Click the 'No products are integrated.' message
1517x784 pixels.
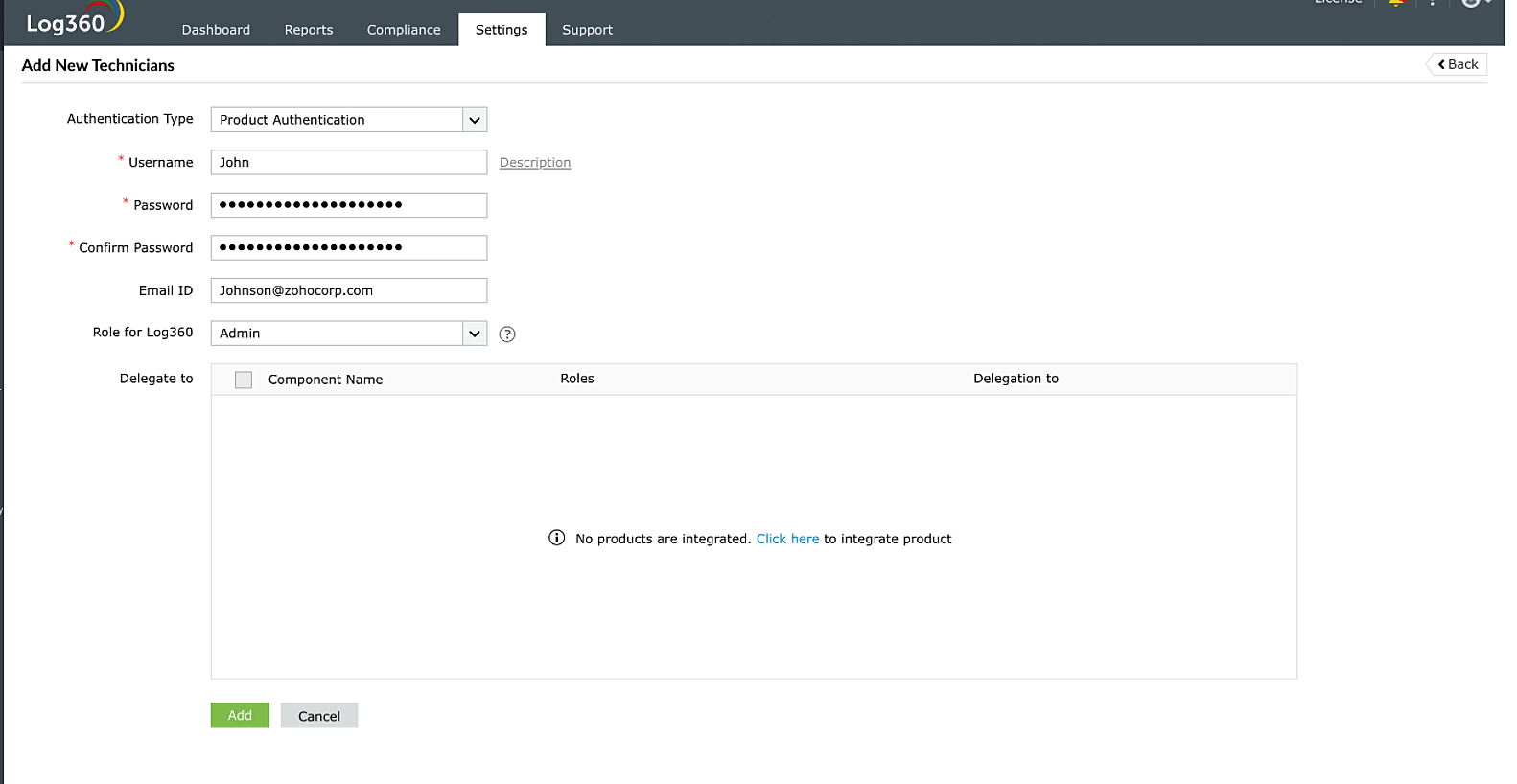[x=664, y=539]
